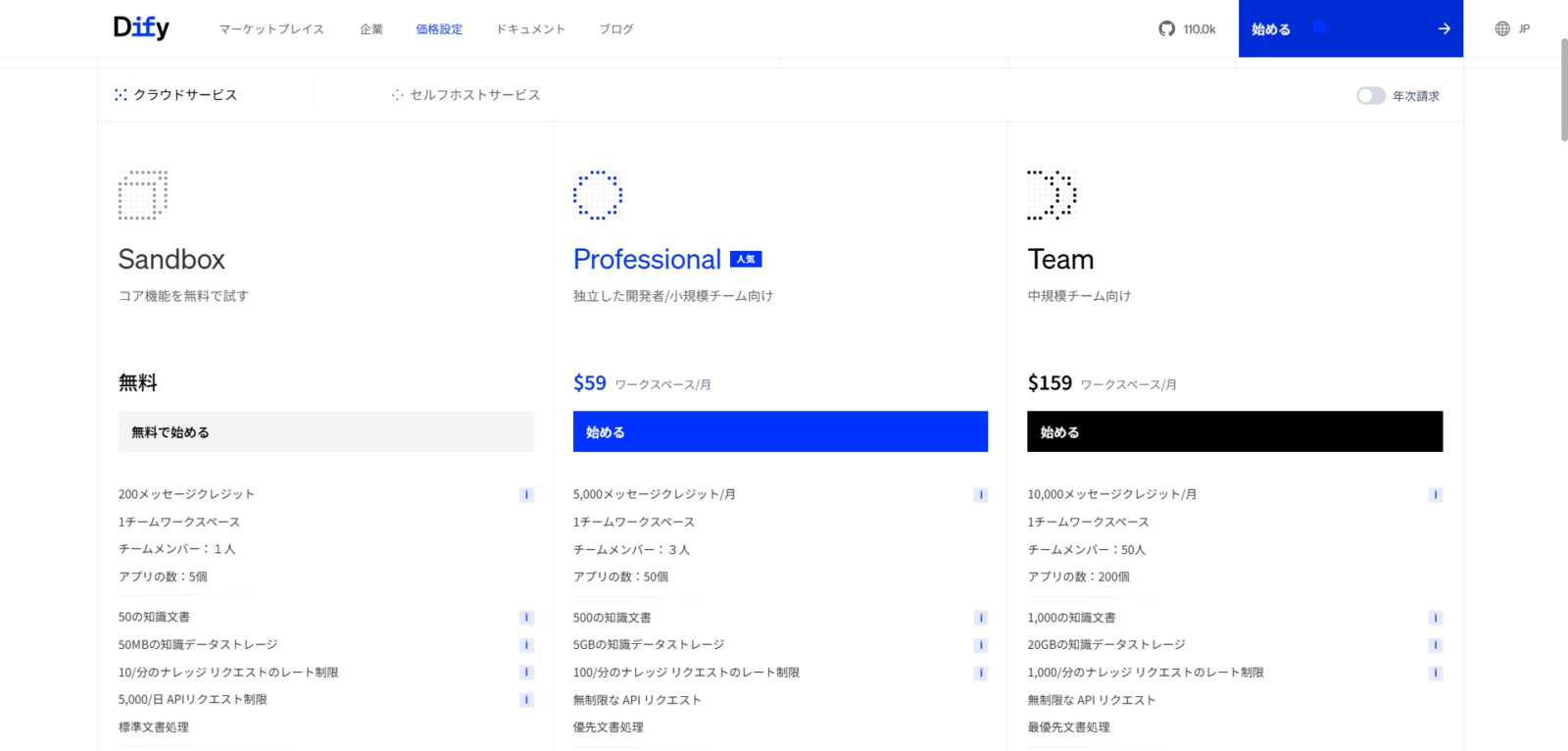This screenshot has width=1568, height=751.
Task: Click the Dify logo
Action: [x=141, y=27]
